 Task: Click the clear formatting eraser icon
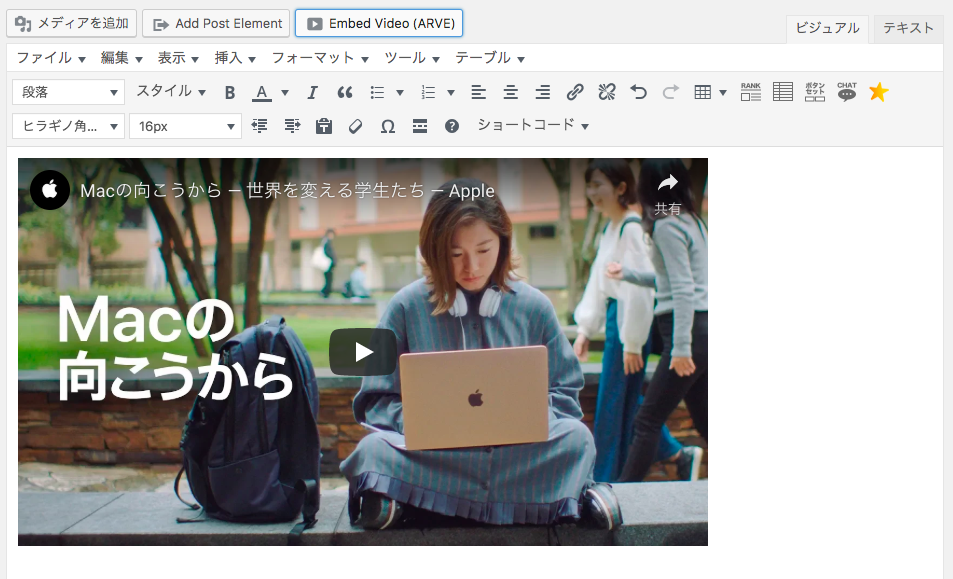click(x=356, y=126)
